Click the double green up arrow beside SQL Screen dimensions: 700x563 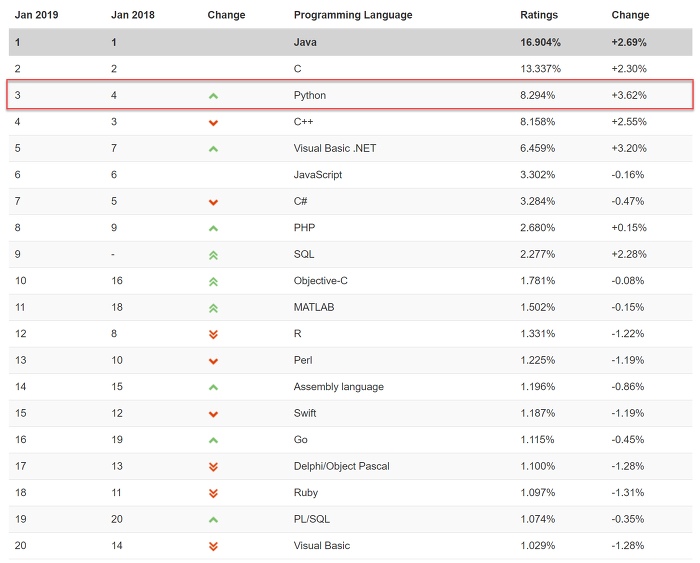click(x=213, y=255)
